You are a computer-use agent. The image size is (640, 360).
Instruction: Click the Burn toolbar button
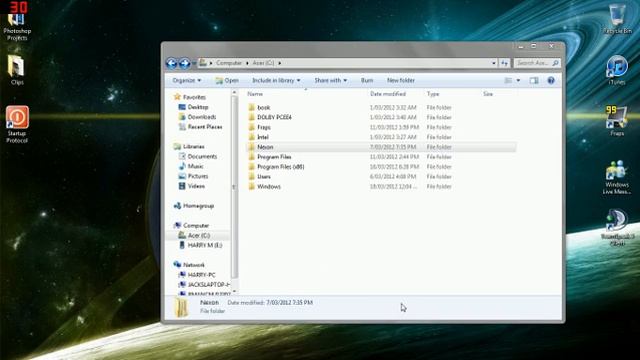coord(367,80)
